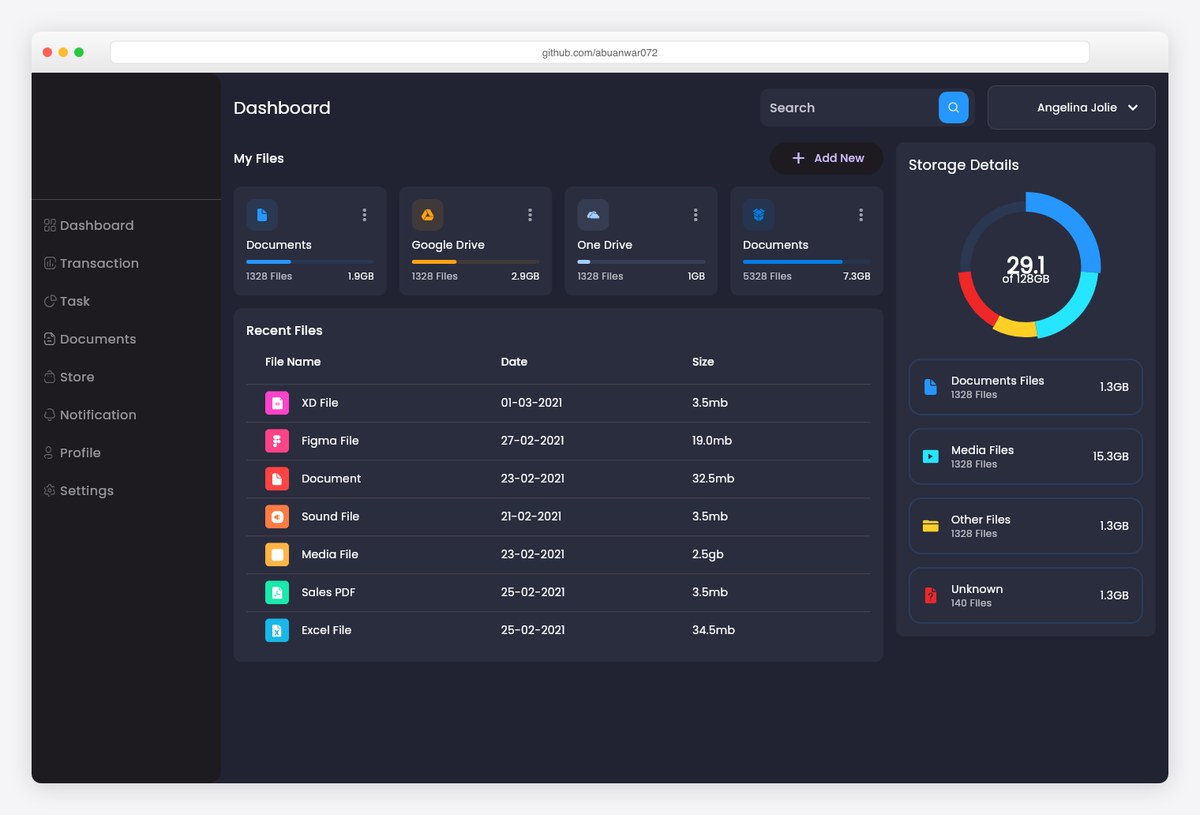This screenshot has height=815, width=1200.
Task: Click the date 21-02-2021
Action: [x=531, y=517]
